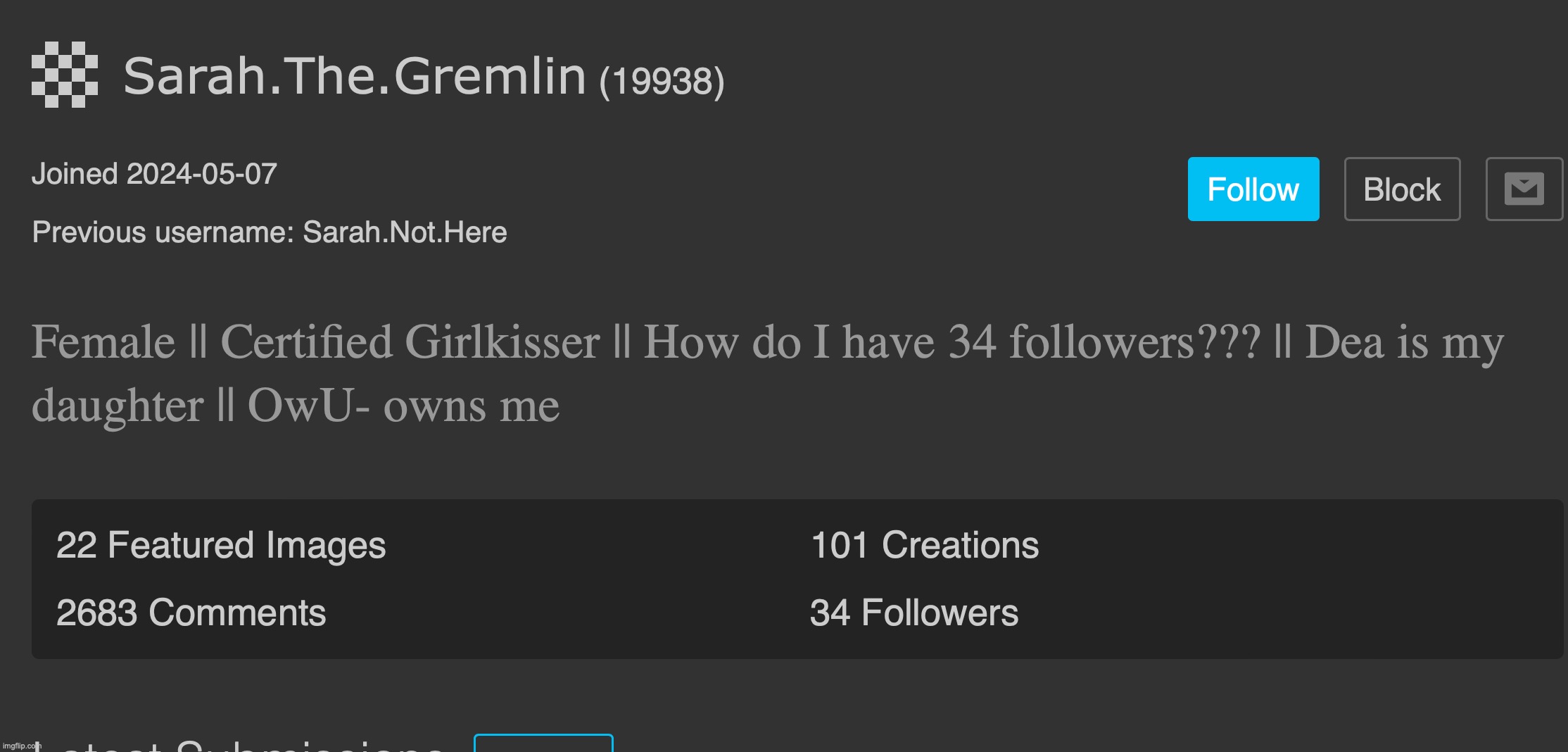The width and height of the screenshot is (1568, 752).
Task: Open the 101 Creations stat
Action: (924, 545)
